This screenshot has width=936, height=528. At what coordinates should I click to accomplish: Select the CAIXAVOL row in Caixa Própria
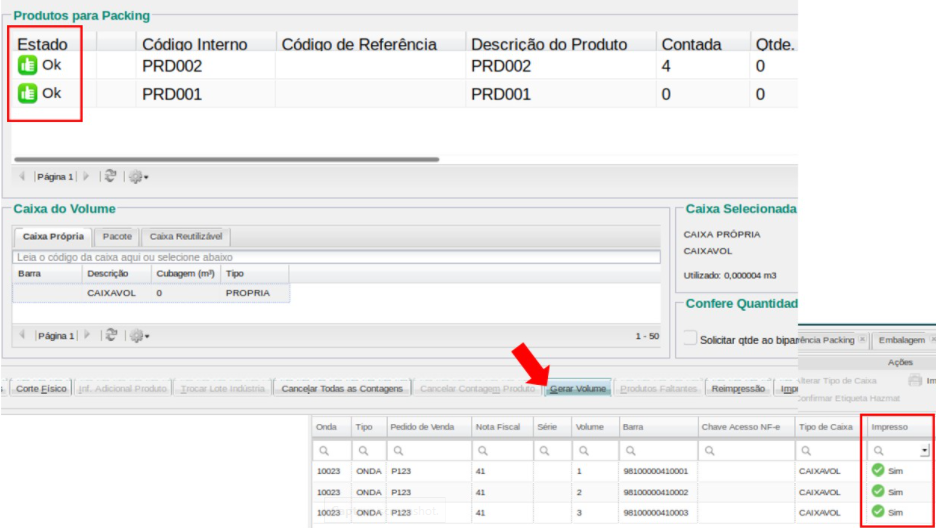pyautogui.click(x=151, y=293)
